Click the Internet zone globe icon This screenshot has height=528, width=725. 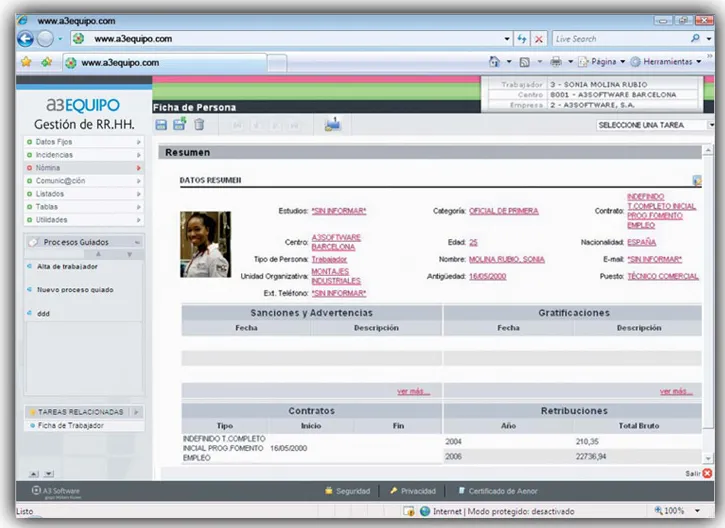pyautogui.click(x=425, y=511)
